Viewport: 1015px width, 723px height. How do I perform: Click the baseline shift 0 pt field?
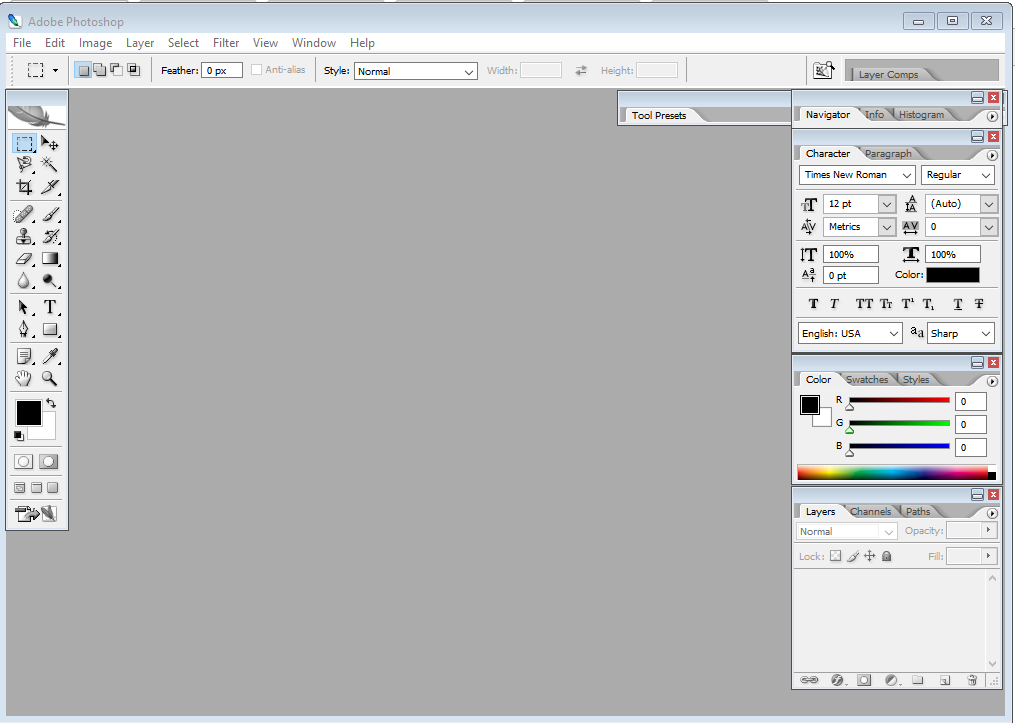tap(851, 275)
